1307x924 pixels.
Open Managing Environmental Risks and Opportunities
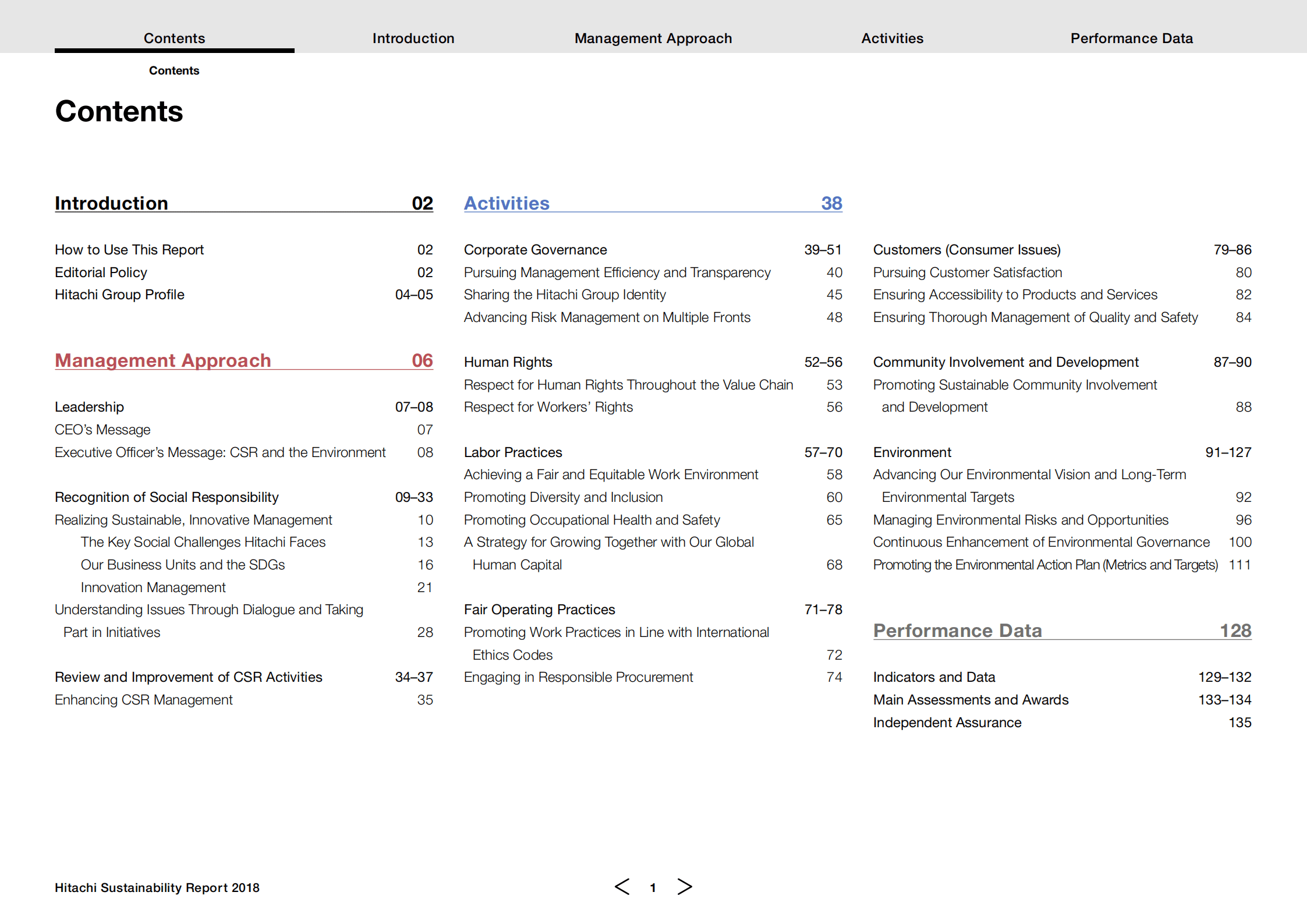click(x=1020, y=520)
